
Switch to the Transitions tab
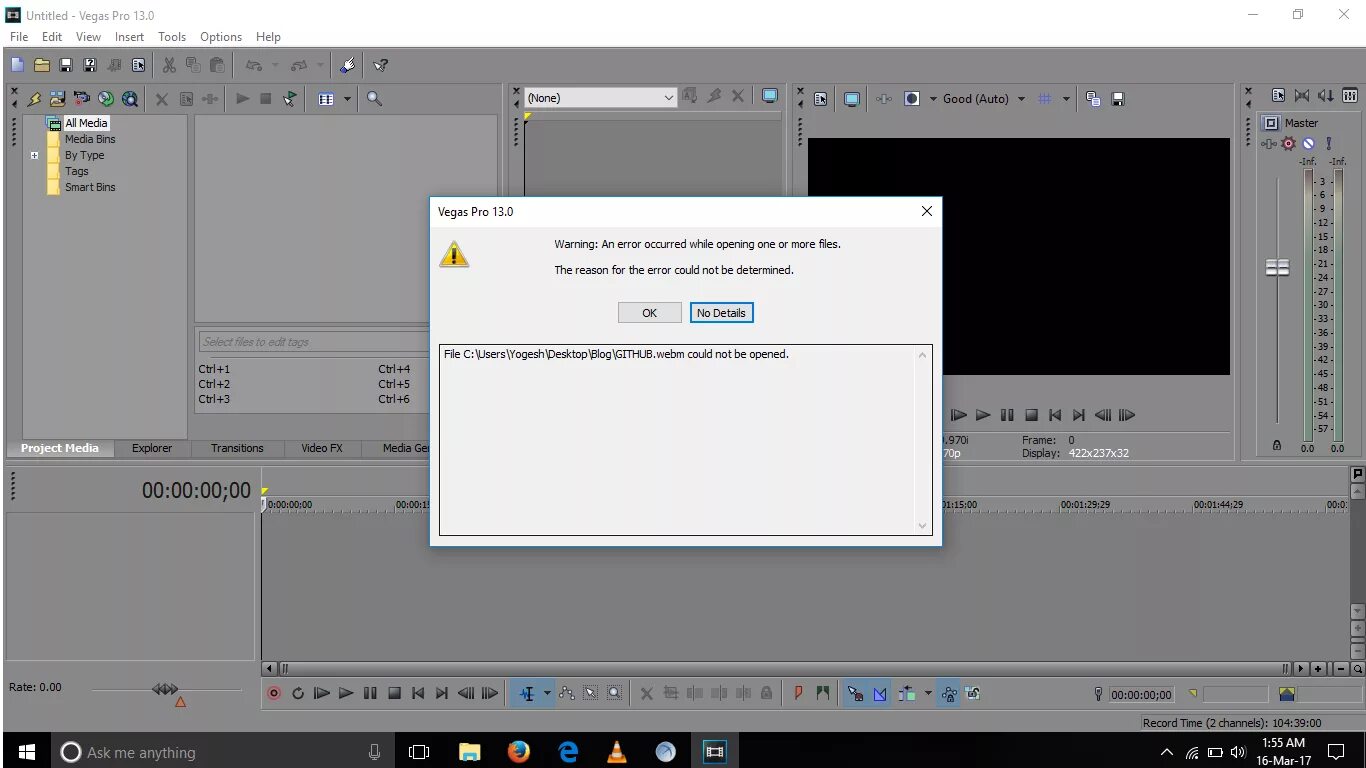pyautogui.click(x=237, y=448)
